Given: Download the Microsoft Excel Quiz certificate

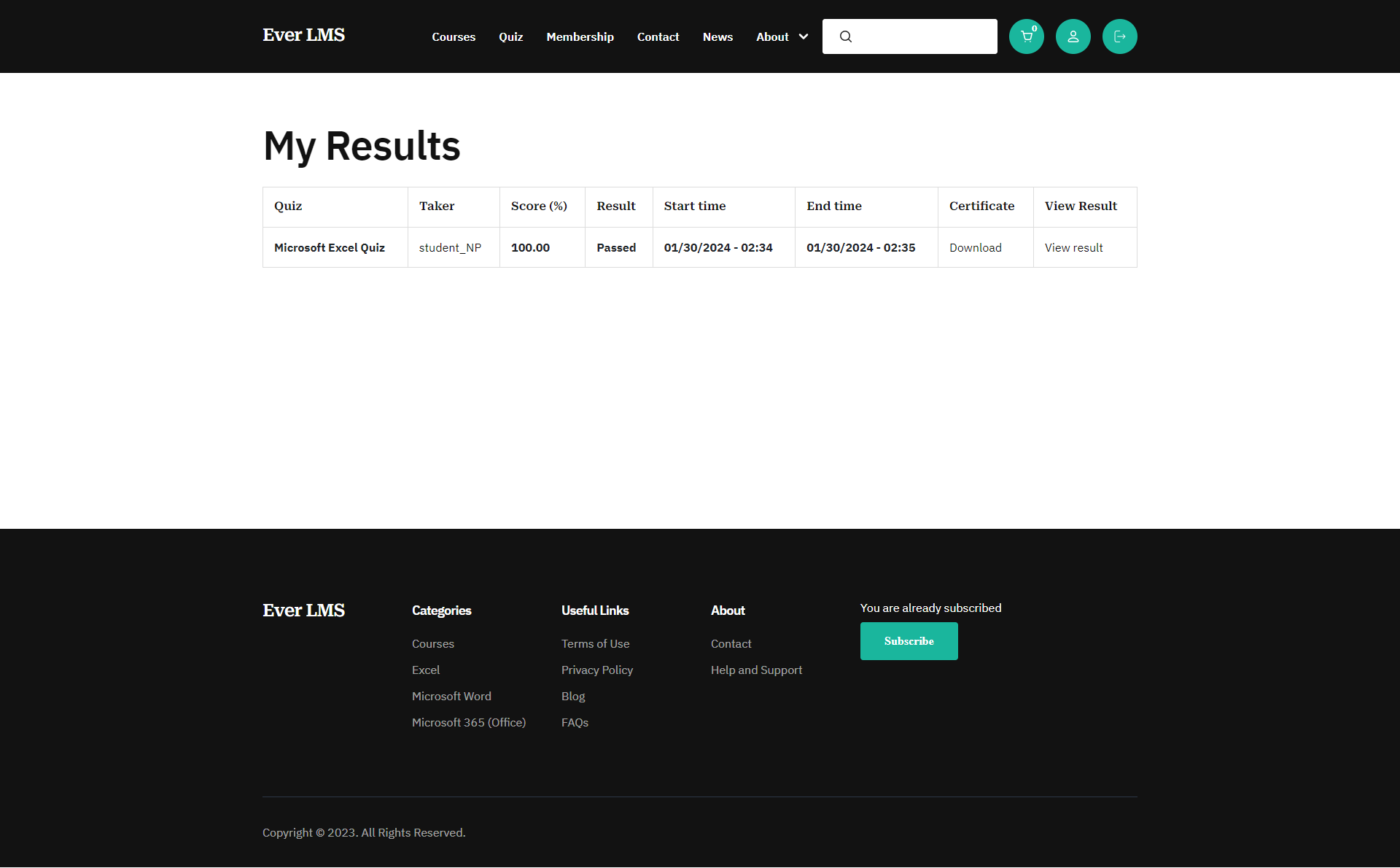Looking at the screenshot, I should click(x=975, y=247).
